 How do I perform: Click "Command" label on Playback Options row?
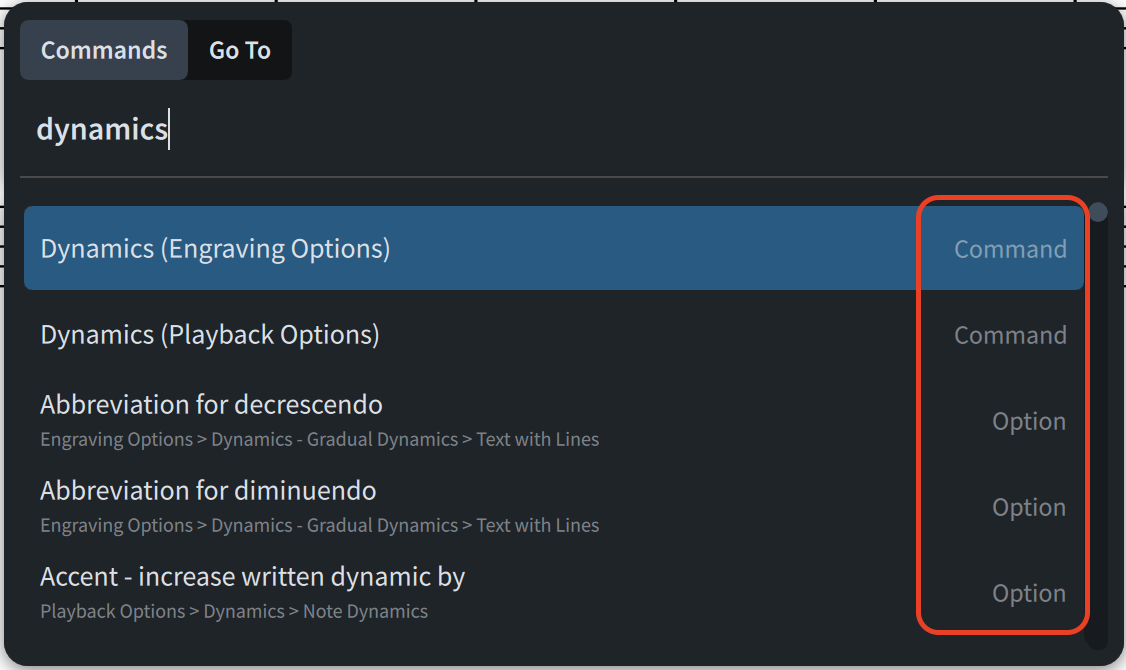1010,335
